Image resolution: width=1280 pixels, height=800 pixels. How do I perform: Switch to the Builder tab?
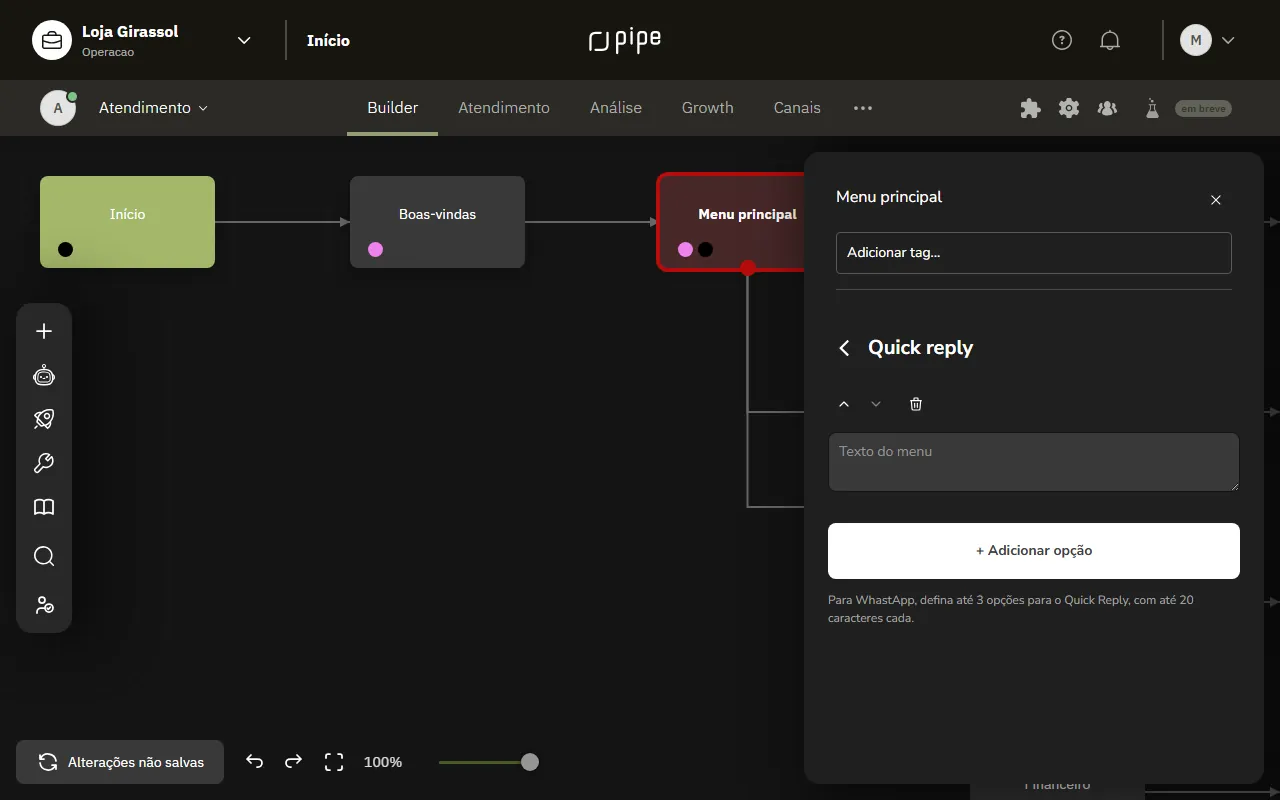[x=392, y=108]
